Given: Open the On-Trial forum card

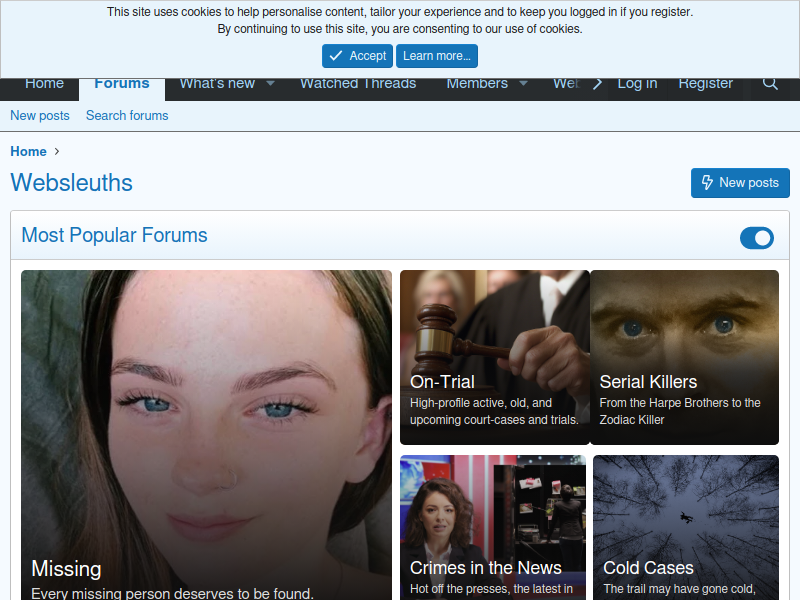Looking at the screenshot, I should 495,358.
